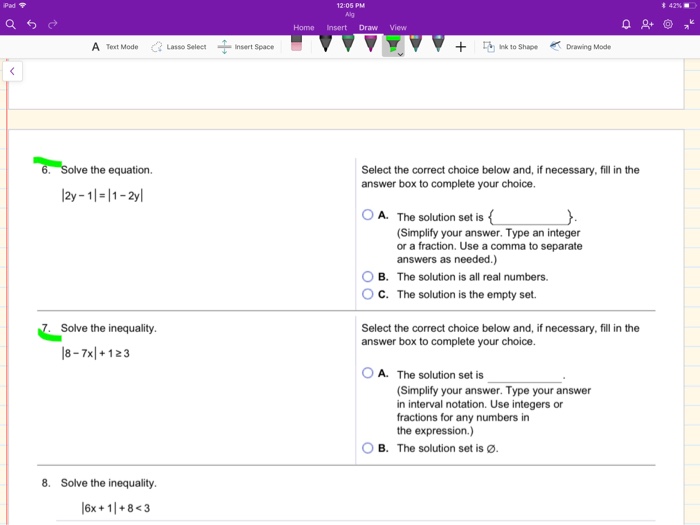Select choice A for question 6
The height and width of the screenshot is (525, 700).
367,215
